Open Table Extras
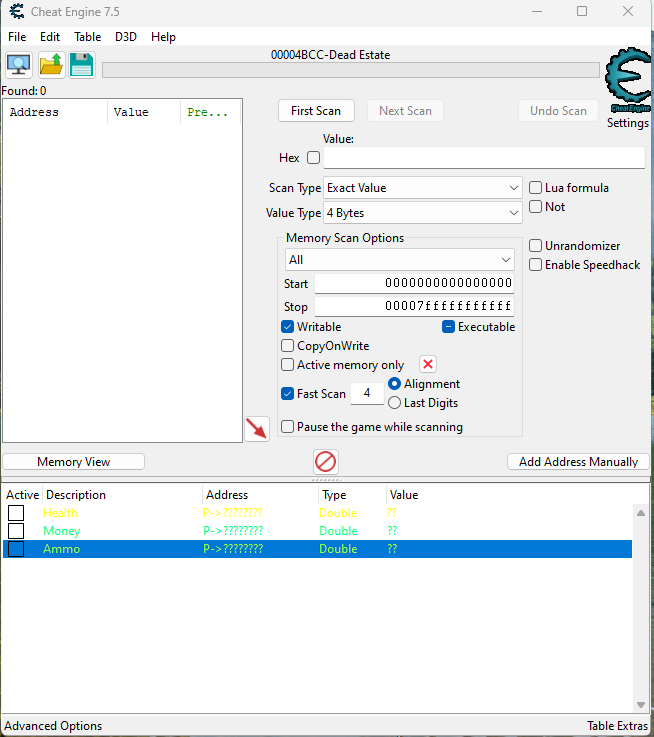This screenshot has width=654, height=737. click(617, 726)
